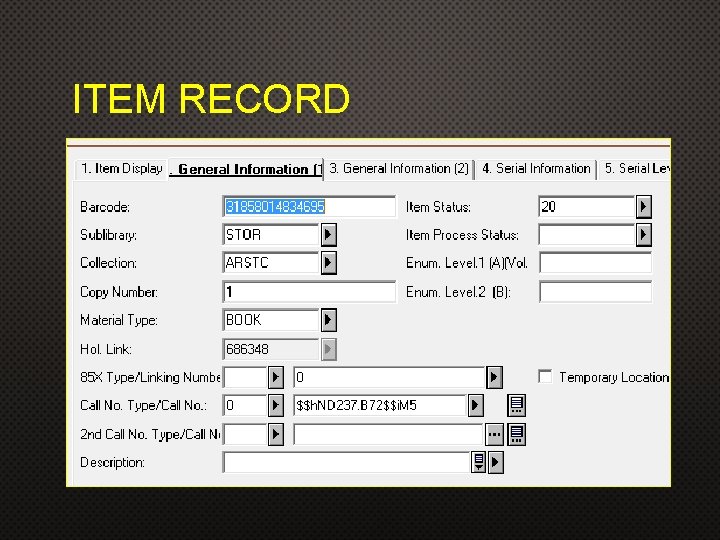The width and height of the screenshot is (720, 540).
Task: Click the ITEM RECORD slide title
Action: tap(212, 98)
